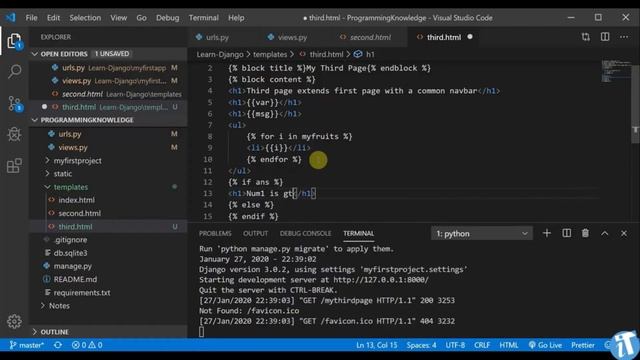Open the terminal selector dropdown '1: python'

(482, 233)
